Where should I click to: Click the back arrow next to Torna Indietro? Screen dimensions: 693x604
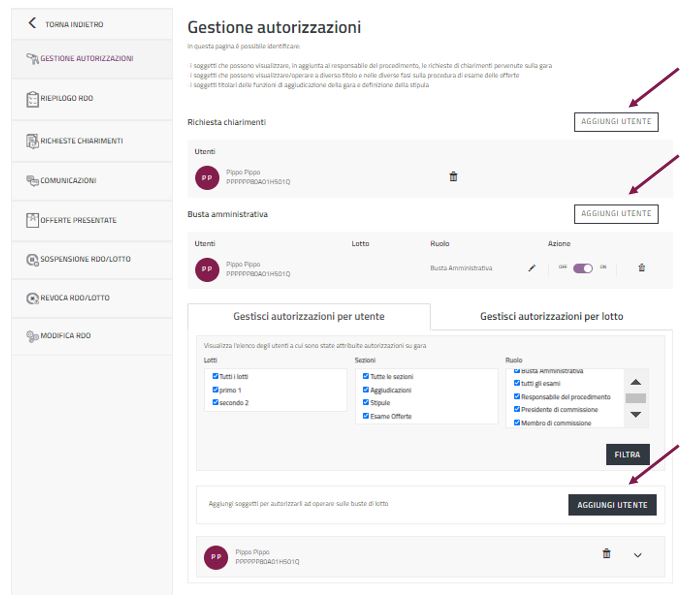pyautogui.click(x=32, y=23)
